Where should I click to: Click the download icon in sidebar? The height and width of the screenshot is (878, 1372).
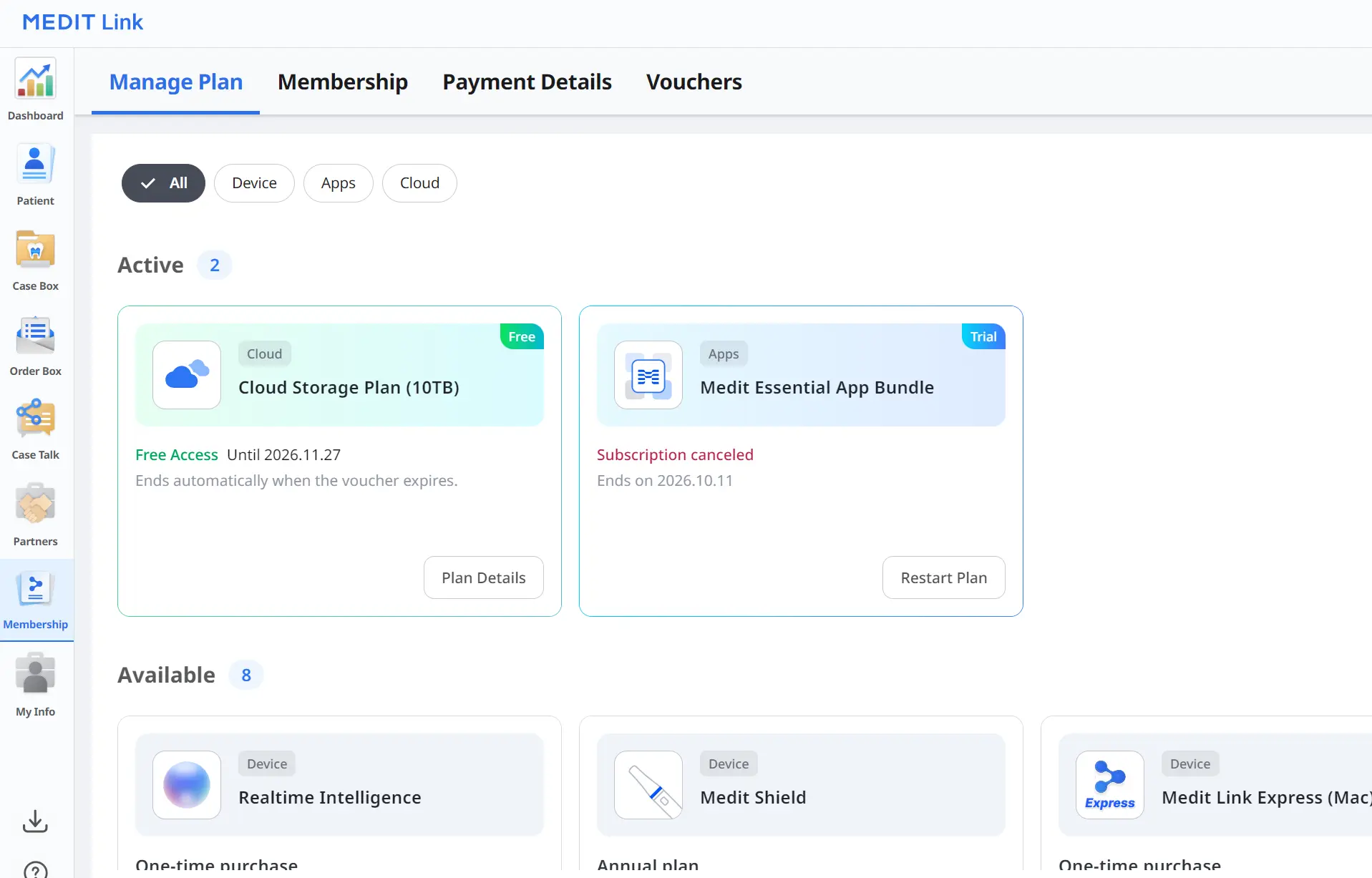pos(35,821)
